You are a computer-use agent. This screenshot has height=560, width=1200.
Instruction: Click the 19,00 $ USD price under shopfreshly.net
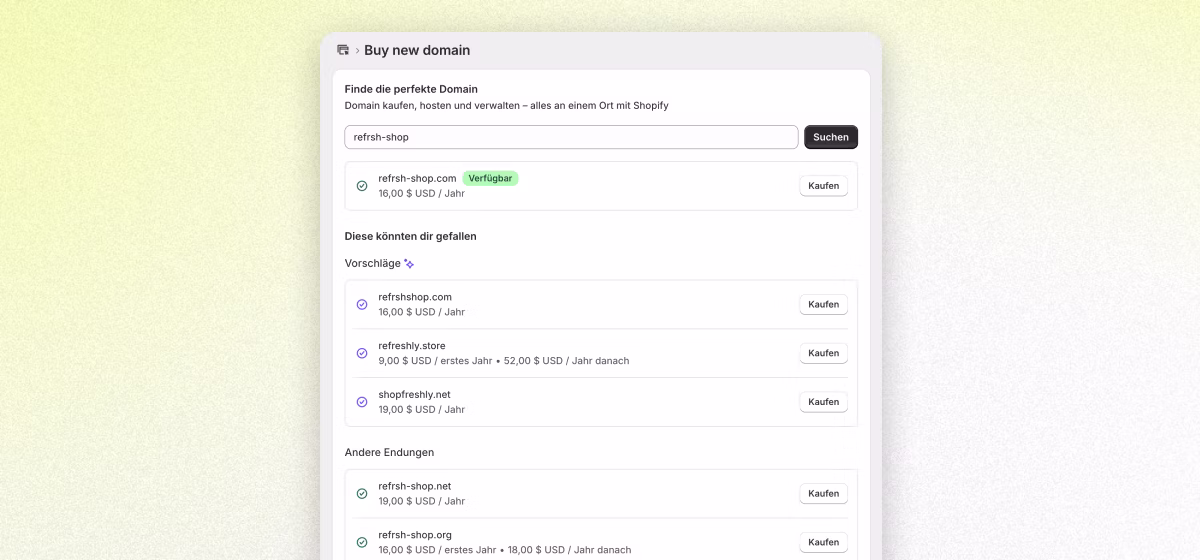(x=421, y=409)
